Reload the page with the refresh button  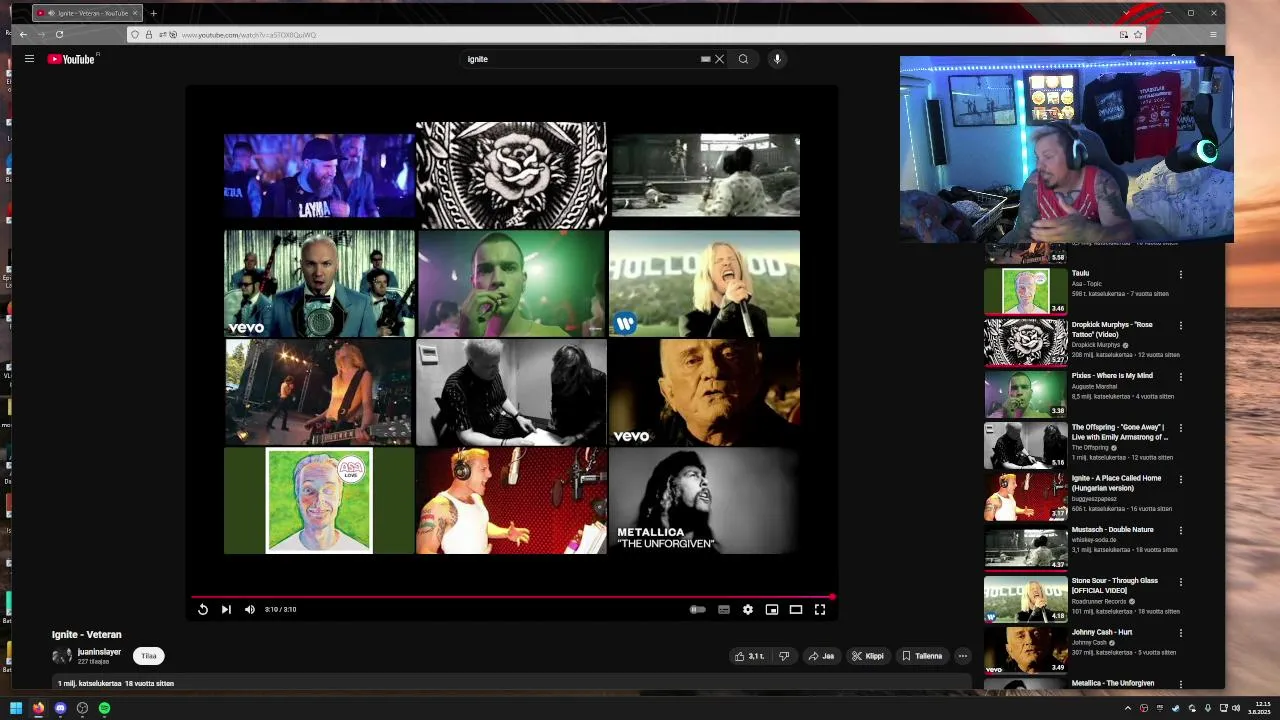[x=59, y=34]
